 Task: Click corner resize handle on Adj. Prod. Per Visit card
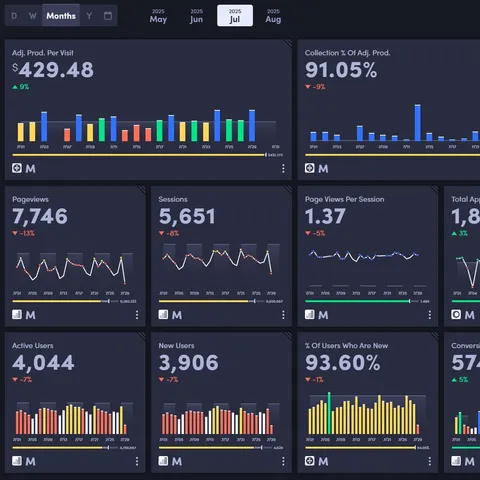point(288,43)
